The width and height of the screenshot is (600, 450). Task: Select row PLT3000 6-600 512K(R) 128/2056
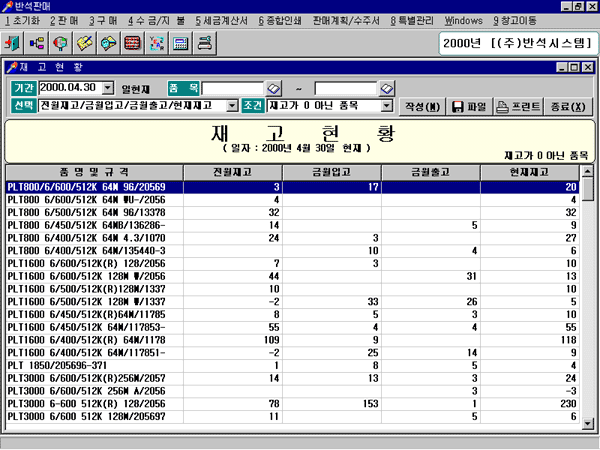[293, 404]
